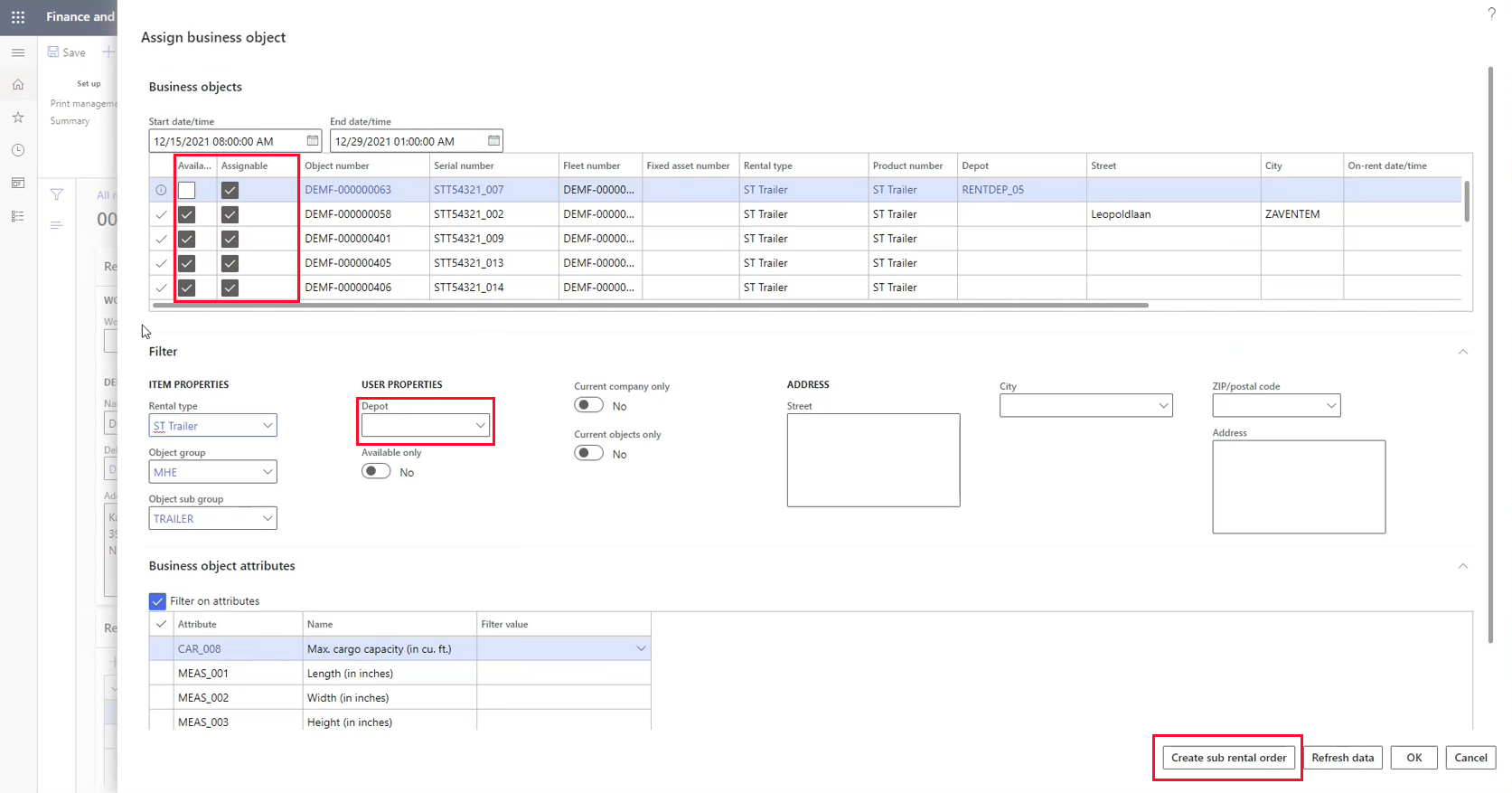Toggle Assignable checkbox for DEMF-000000401
This screenshot has height=793, width=1512.
(x=230, y=239)
